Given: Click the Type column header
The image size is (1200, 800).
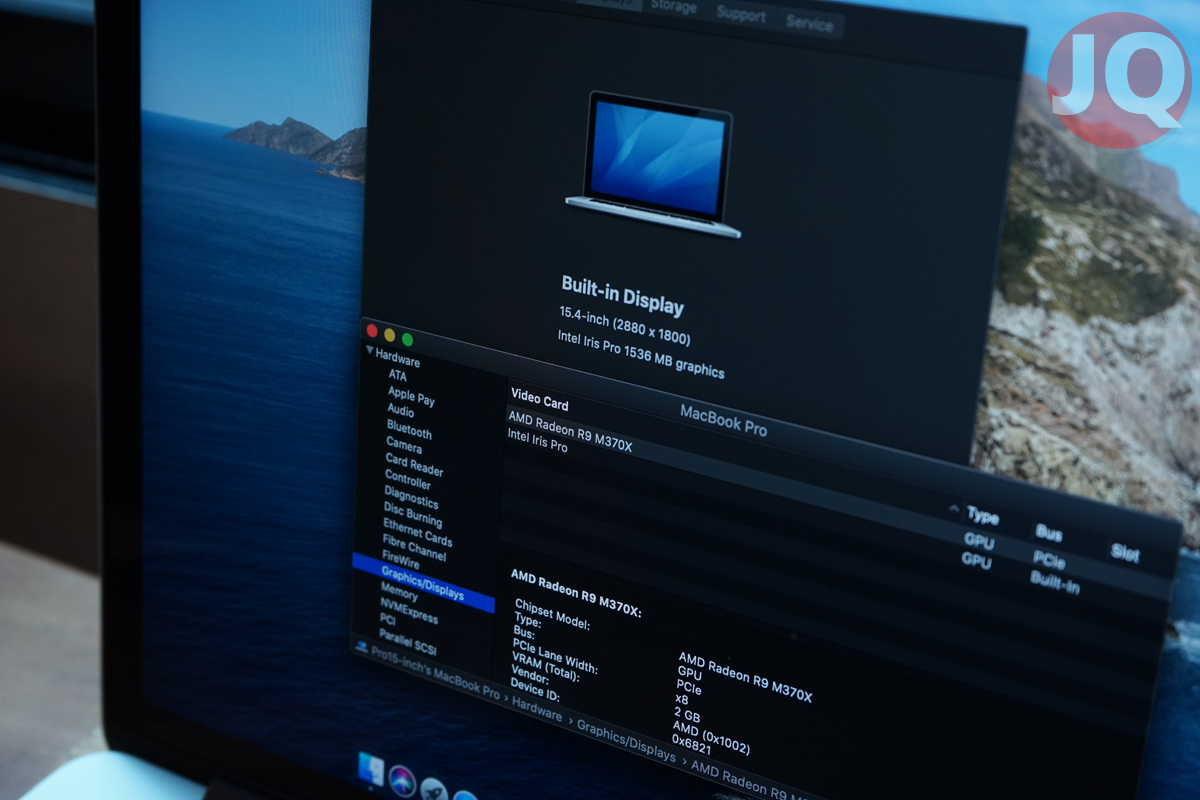Looking at the screenshot, I should tap(983, 516).
